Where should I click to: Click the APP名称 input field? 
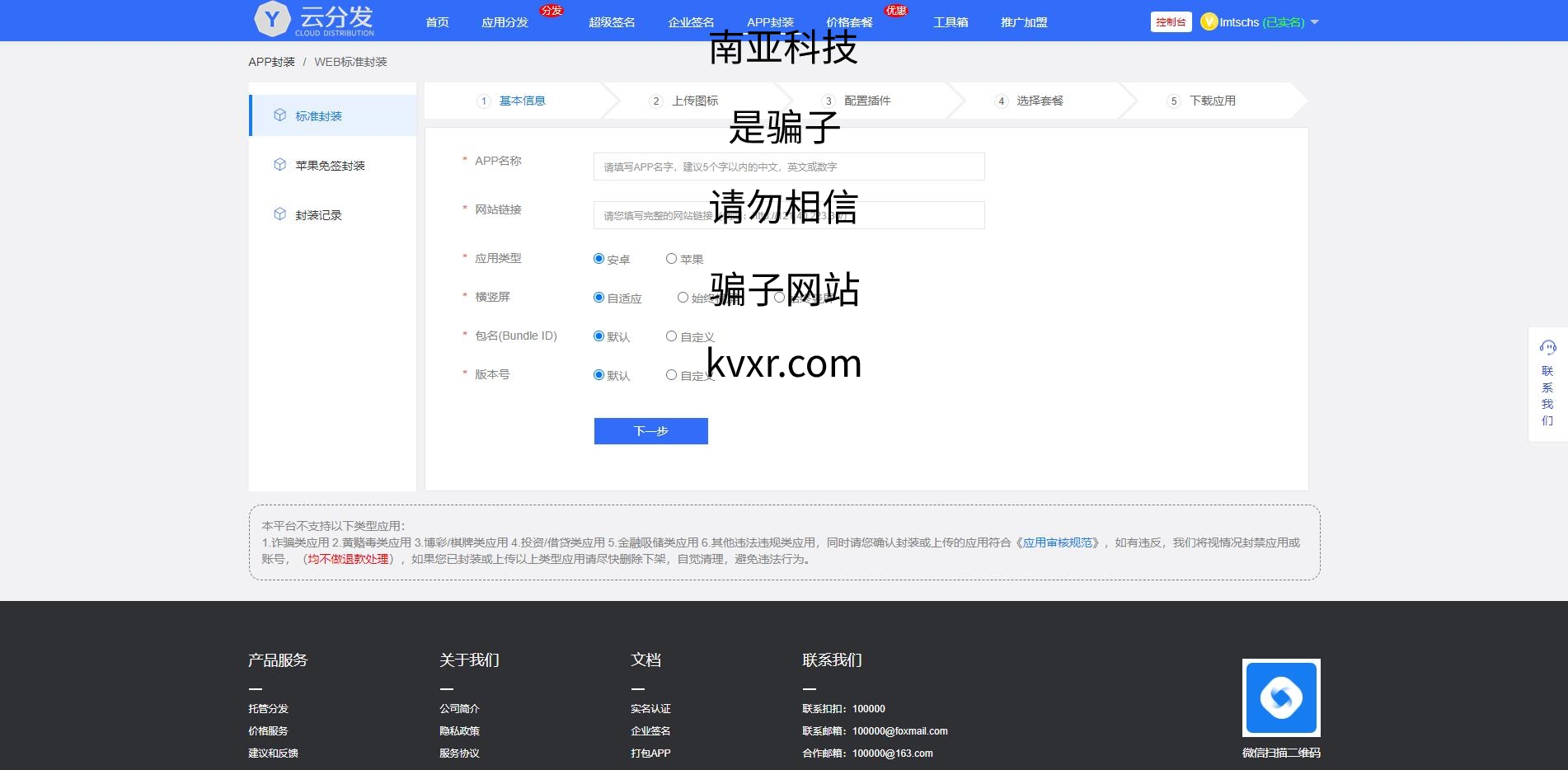[x=788, y=167]
